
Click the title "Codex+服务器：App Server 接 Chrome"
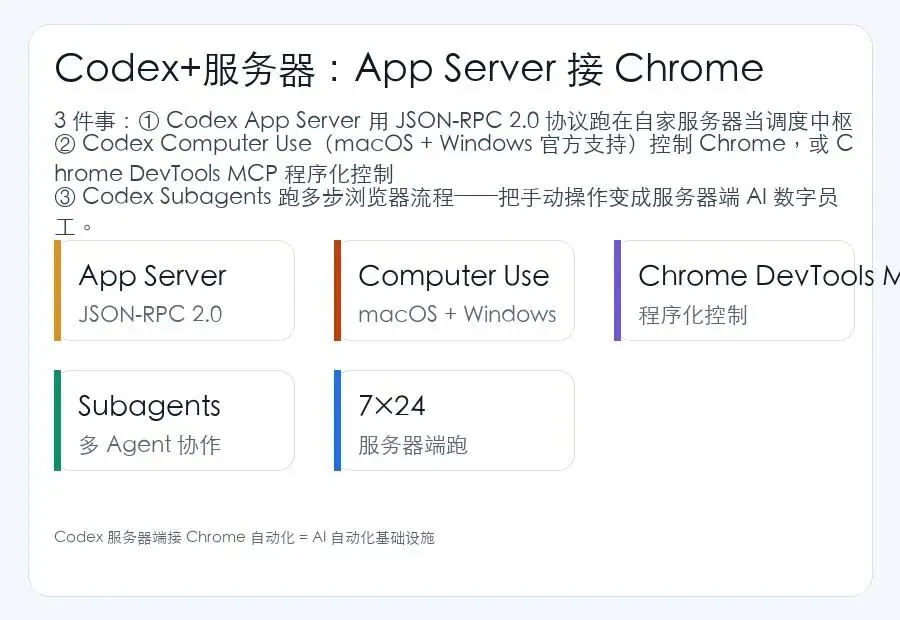pyautogui.click(x=409, y=69)
